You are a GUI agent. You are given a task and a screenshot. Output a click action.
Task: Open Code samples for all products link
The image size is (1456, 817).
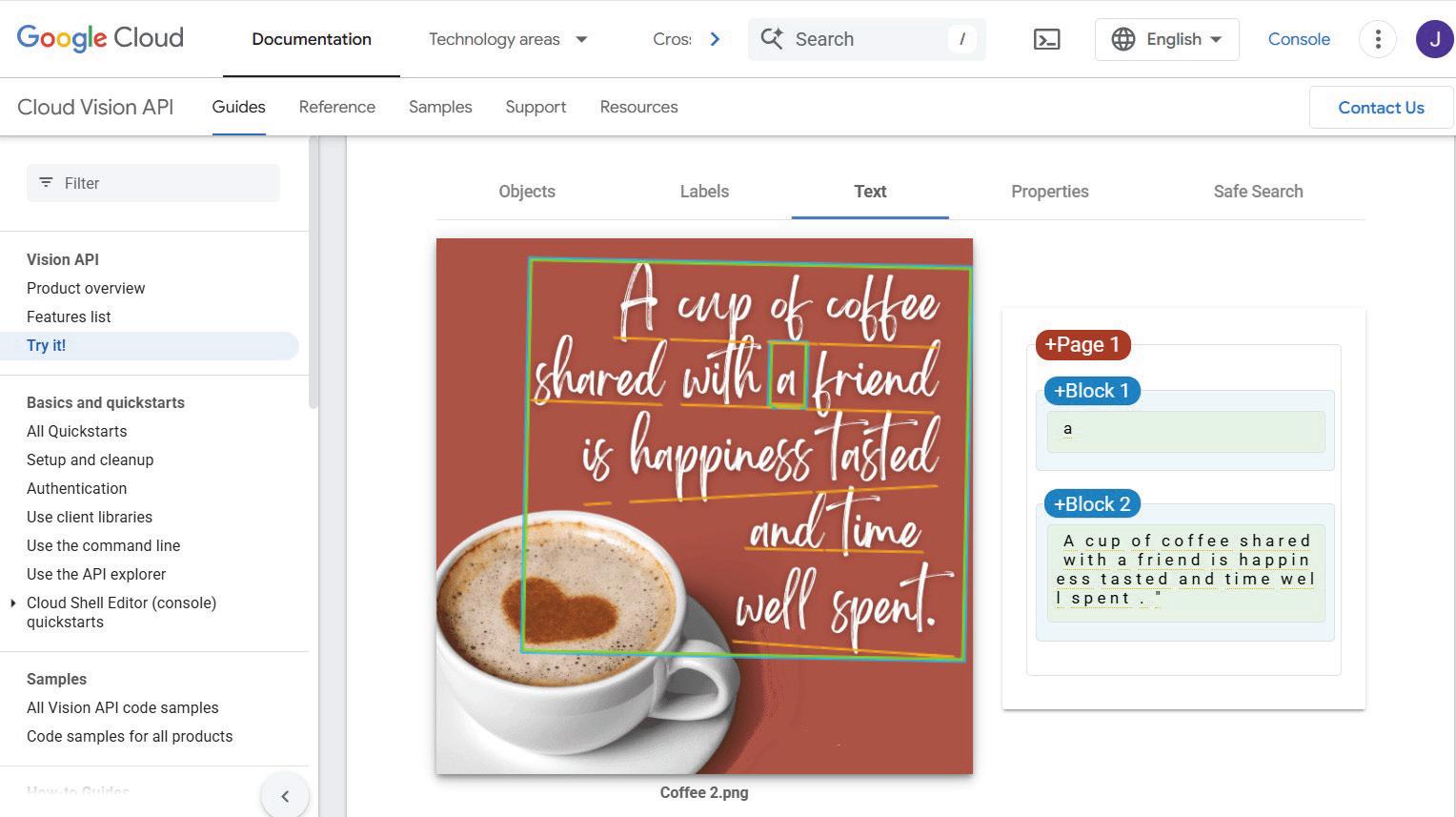click(130, 736)
